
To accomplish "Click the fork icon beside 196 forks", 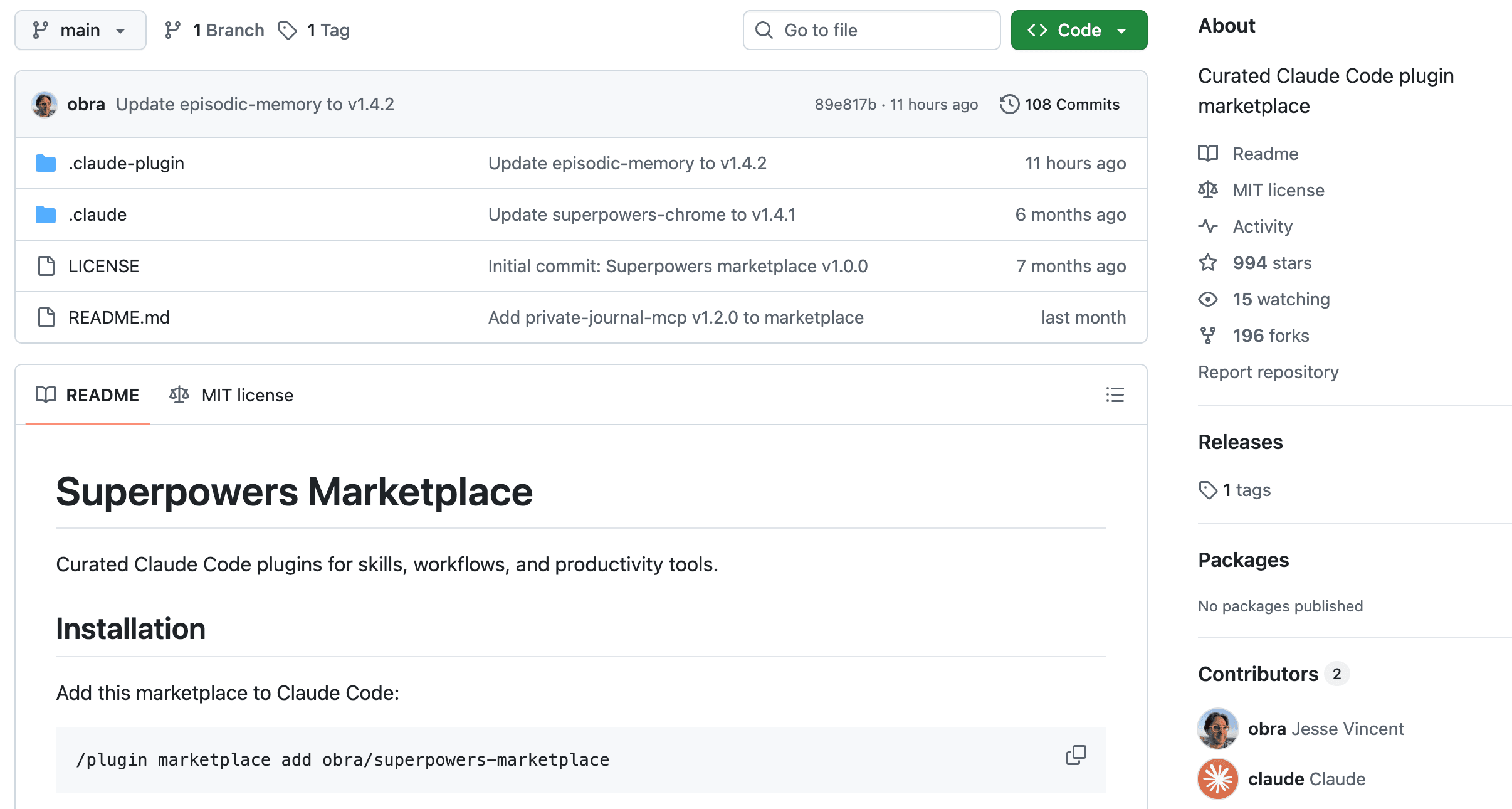I will tap(1208, 336).
